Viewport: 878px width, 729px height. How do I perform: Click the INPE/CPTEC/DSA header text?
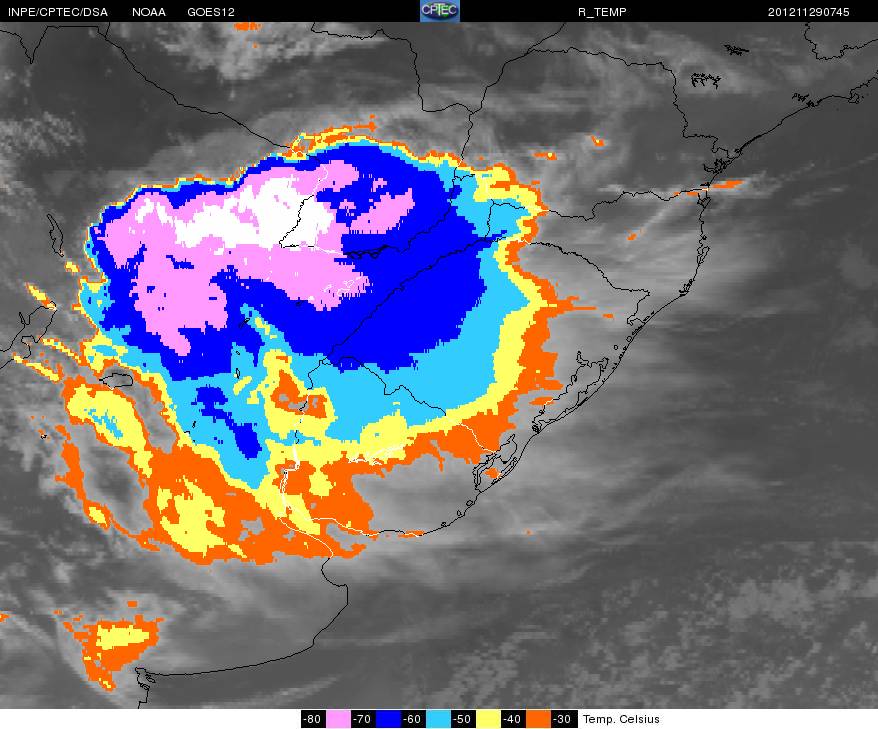(58, 12)
